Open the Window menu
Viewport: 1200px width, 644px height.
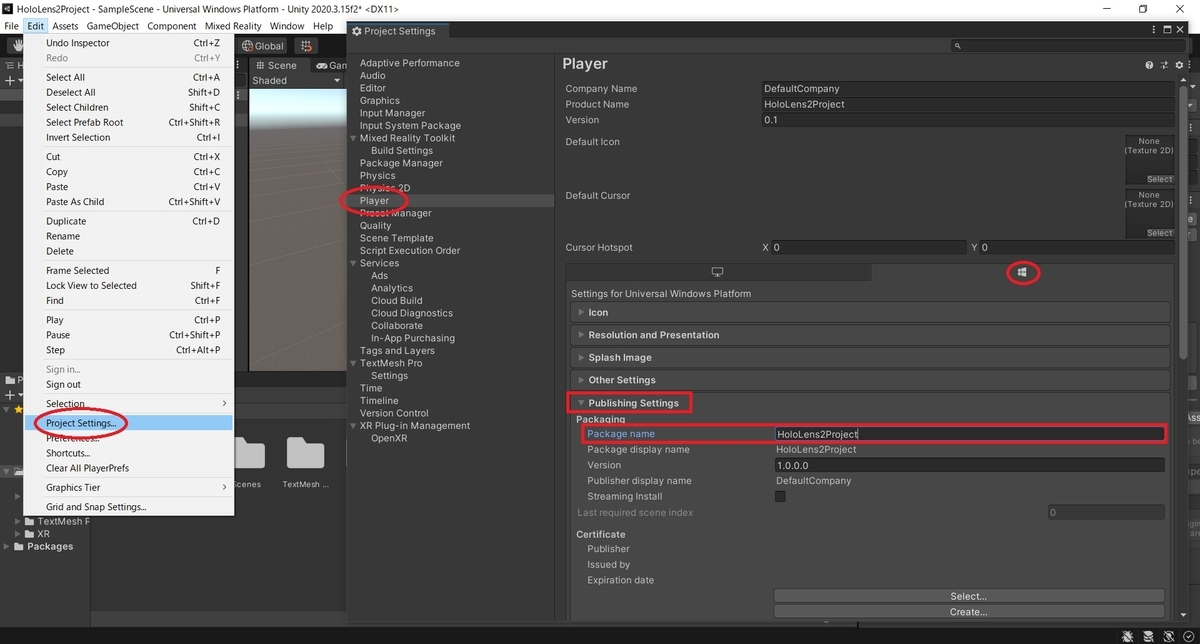(x=287, y=26)
